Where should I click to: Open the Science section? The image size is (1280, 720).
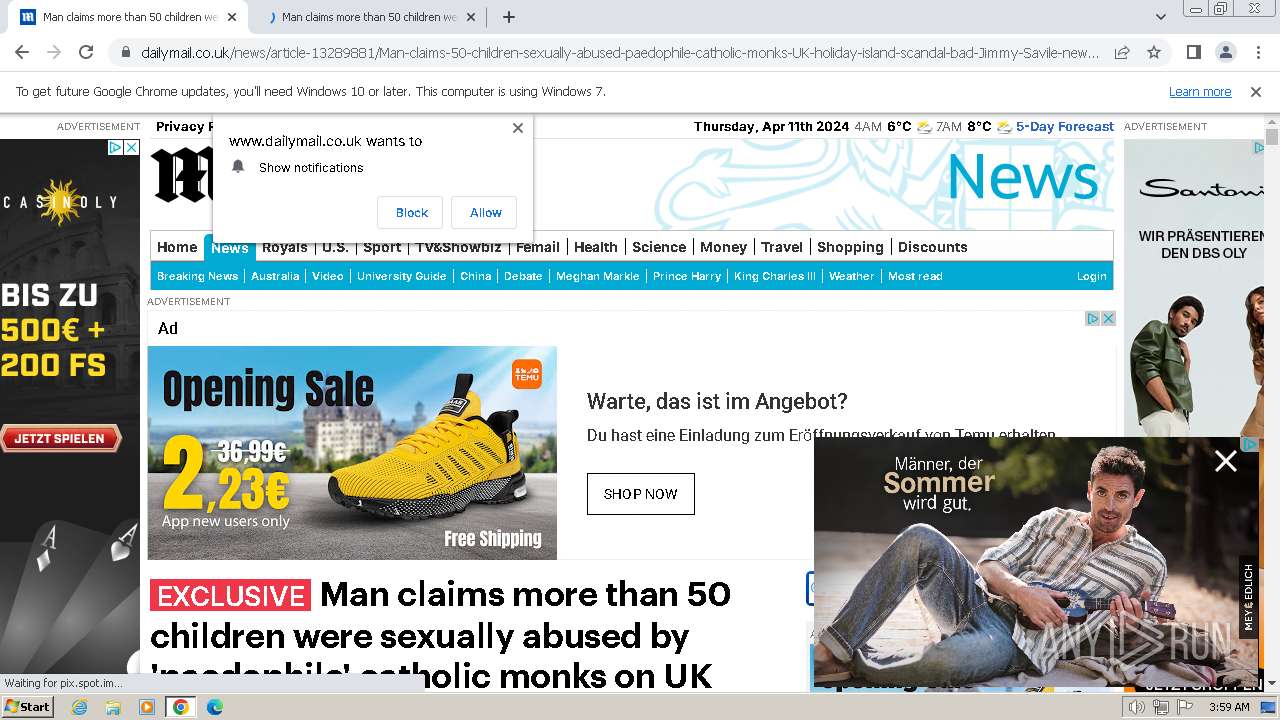point(659,247)
